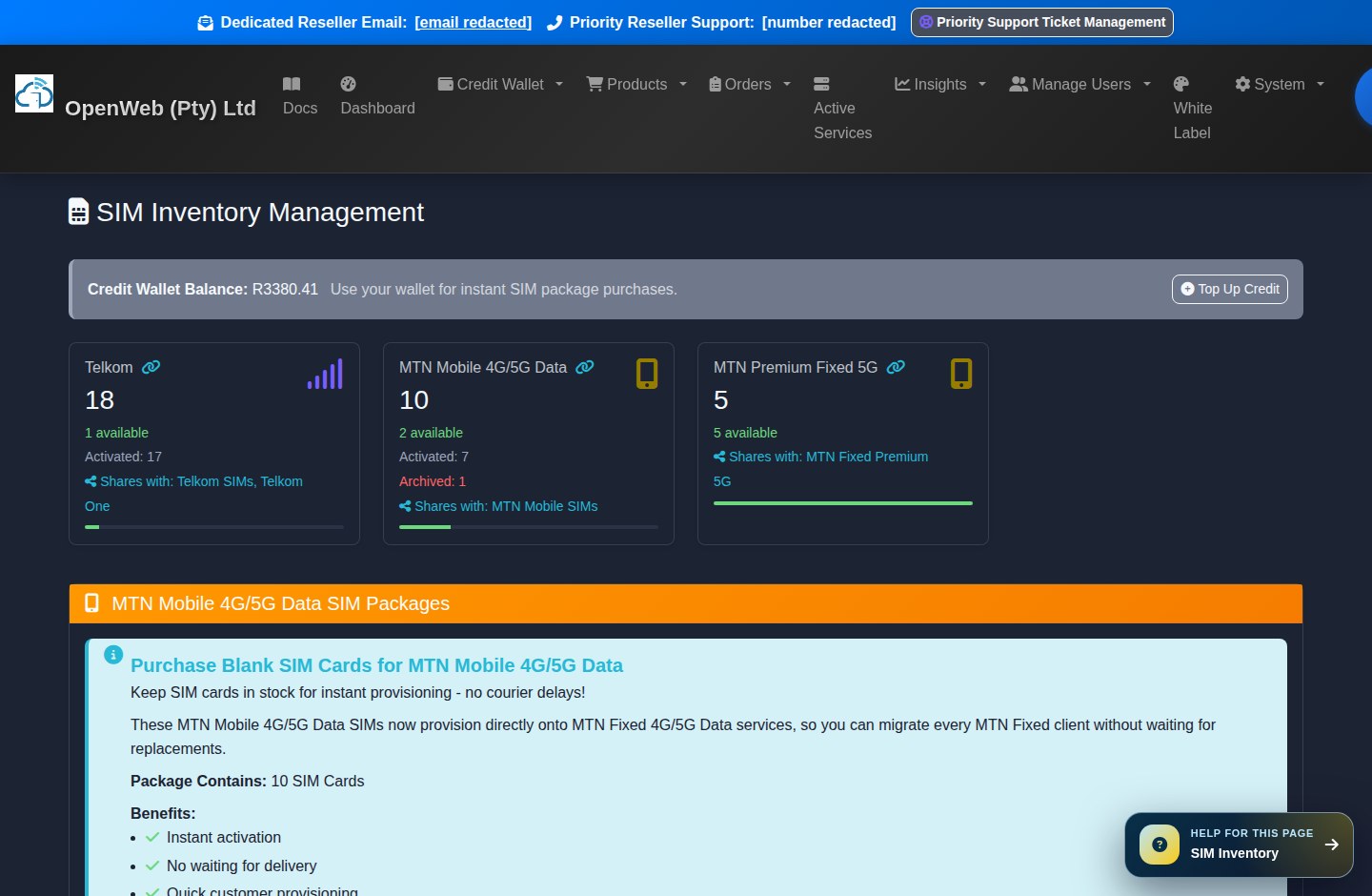Click Purchase Blank SIM Cards heading
1372x896 pixels.
pos(376,665)
